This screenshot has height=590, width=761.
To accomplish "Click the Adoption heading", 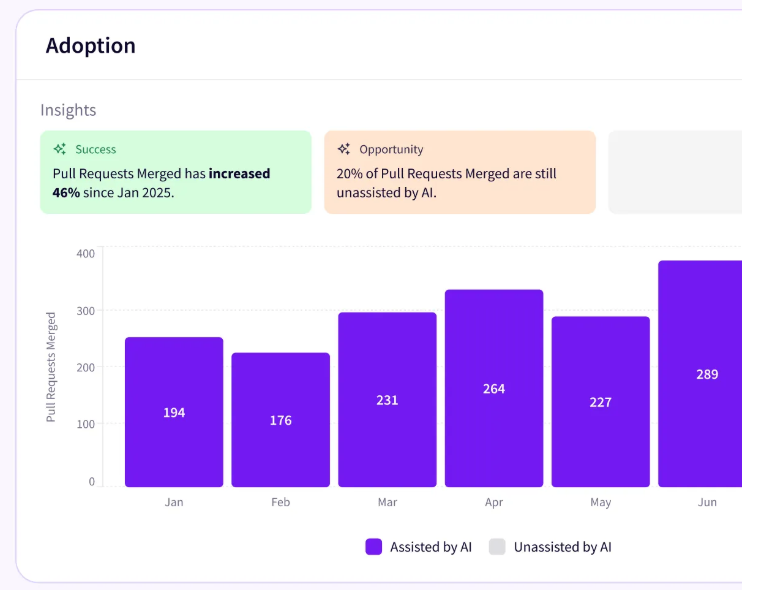I will pyautogui.click(x=91, y=46).
